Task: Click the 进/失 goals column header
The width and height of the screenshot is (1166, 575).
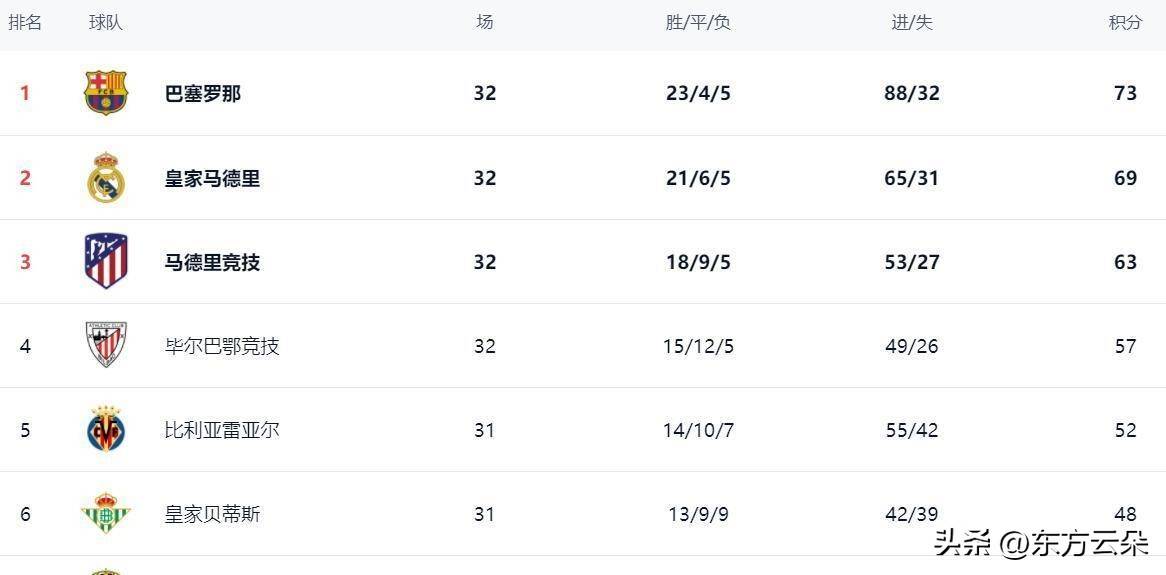Action: [912, 22]
